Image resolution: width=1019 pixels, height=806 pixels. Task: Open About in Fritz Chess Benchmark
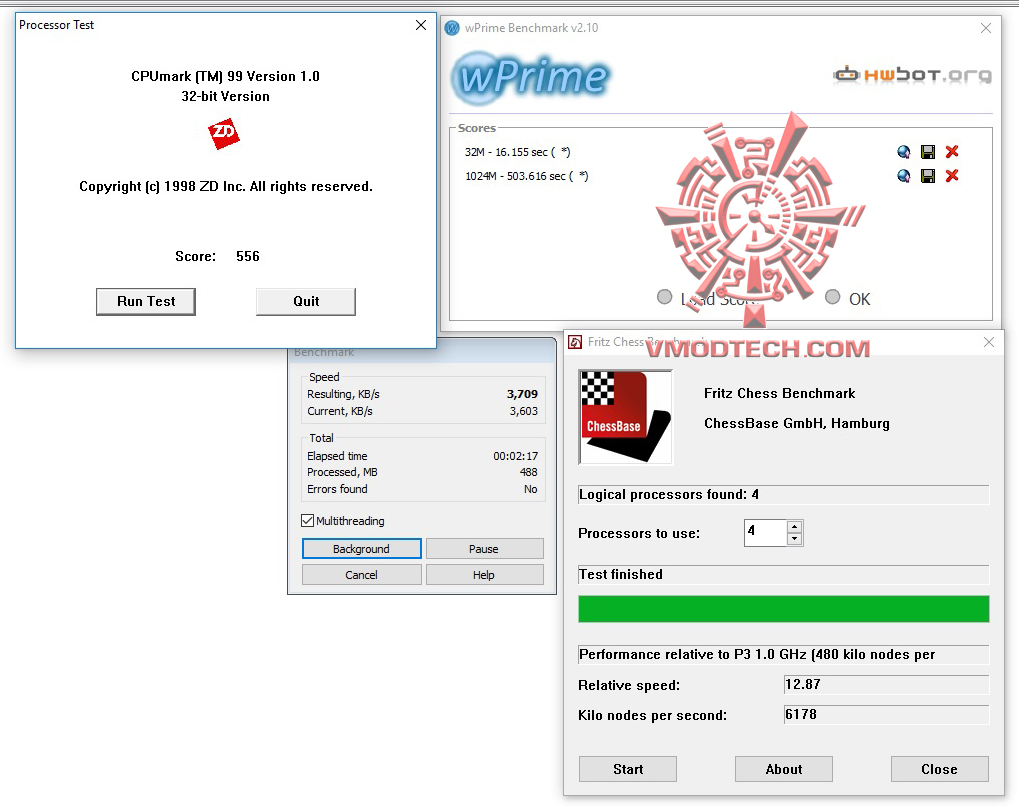click(784, 769)
